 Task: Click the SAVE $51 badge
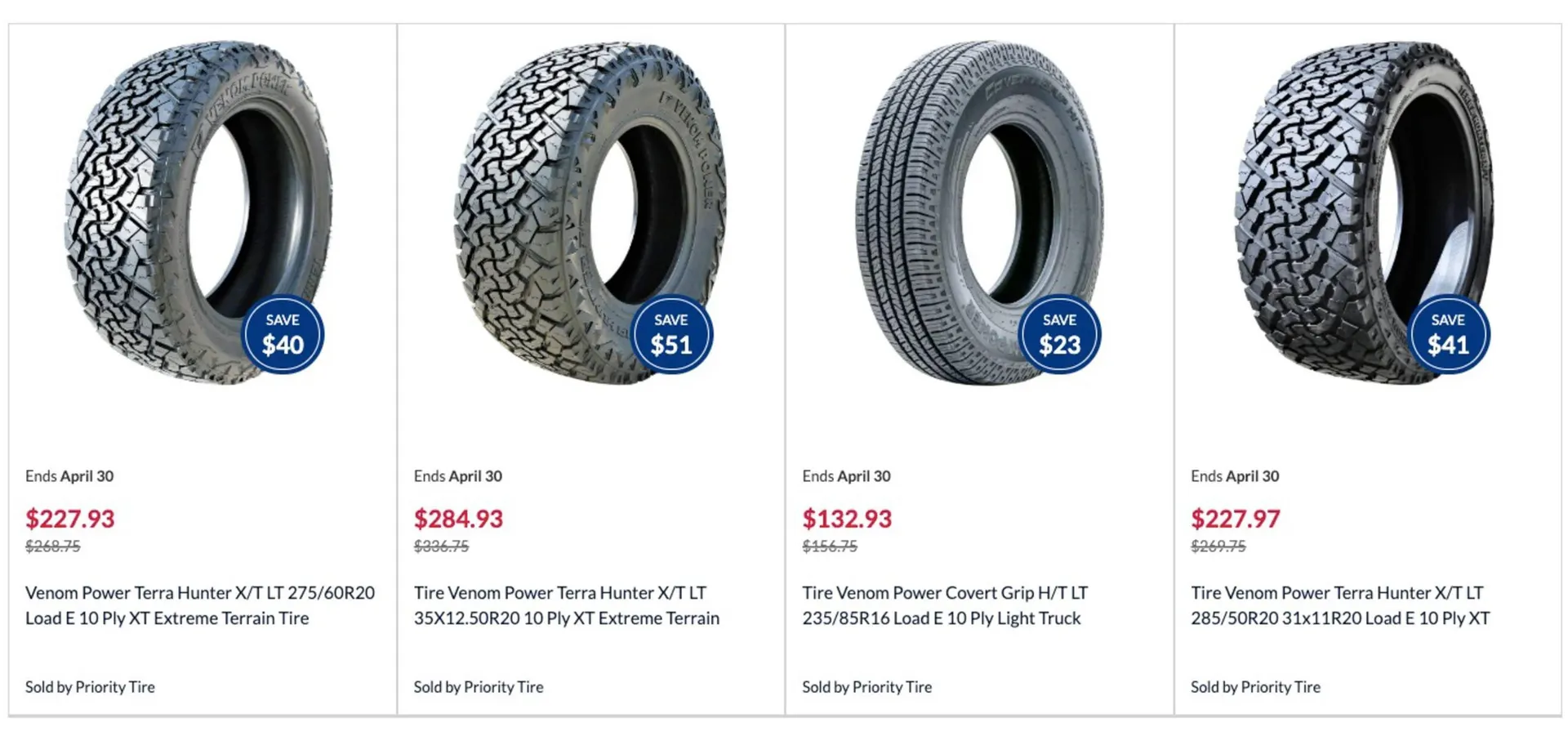(671, 334)
